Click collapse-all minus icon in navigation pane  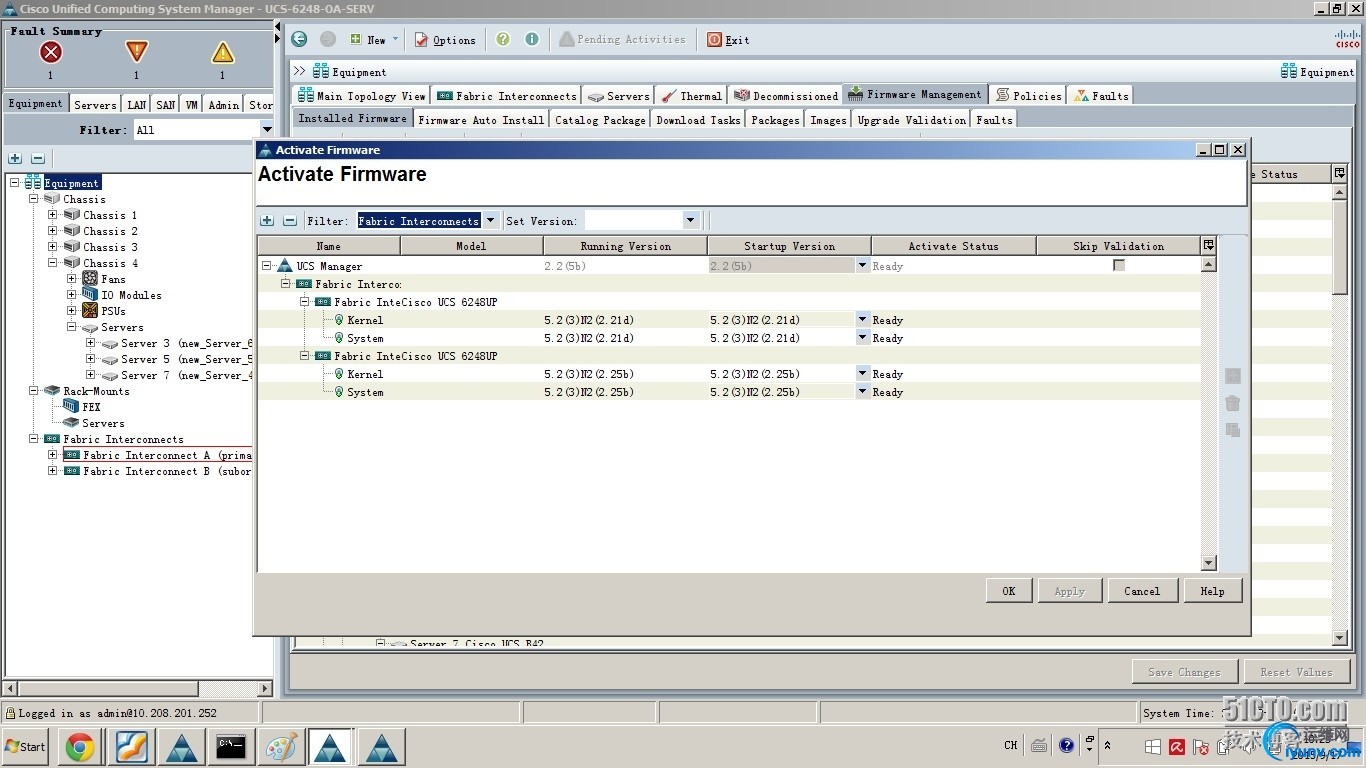click(x=38, y=158)
